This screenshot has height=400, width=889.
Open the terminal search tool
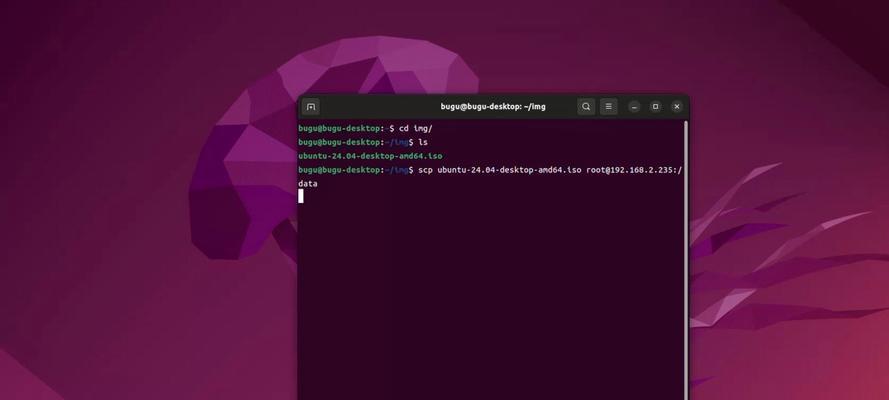(586, 107)
